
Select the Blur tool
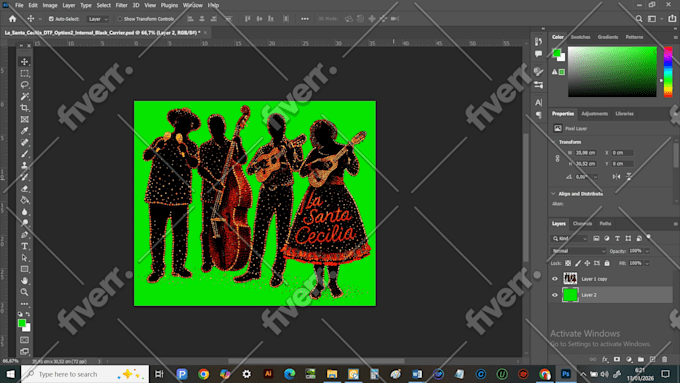tap(24, 212)
